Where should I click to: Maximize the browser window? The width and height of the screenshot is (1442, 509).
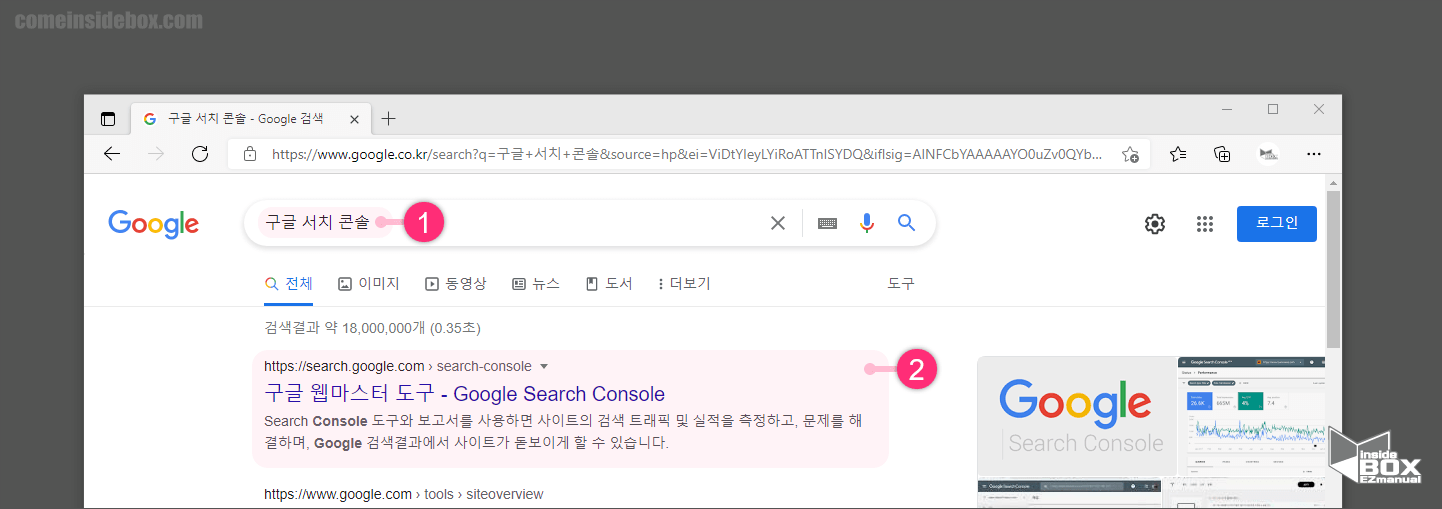(1273, 109)
